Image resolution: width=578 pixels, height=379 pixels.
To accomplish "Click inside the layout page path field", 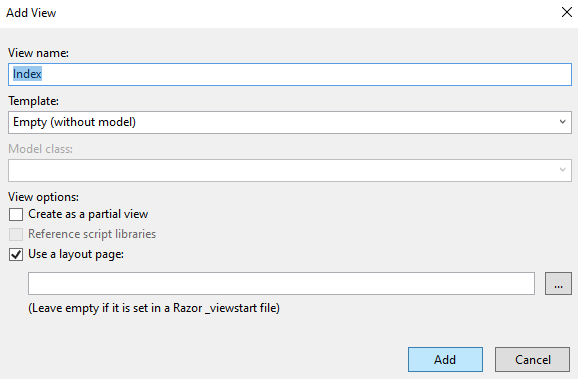I will pos(281,284).
